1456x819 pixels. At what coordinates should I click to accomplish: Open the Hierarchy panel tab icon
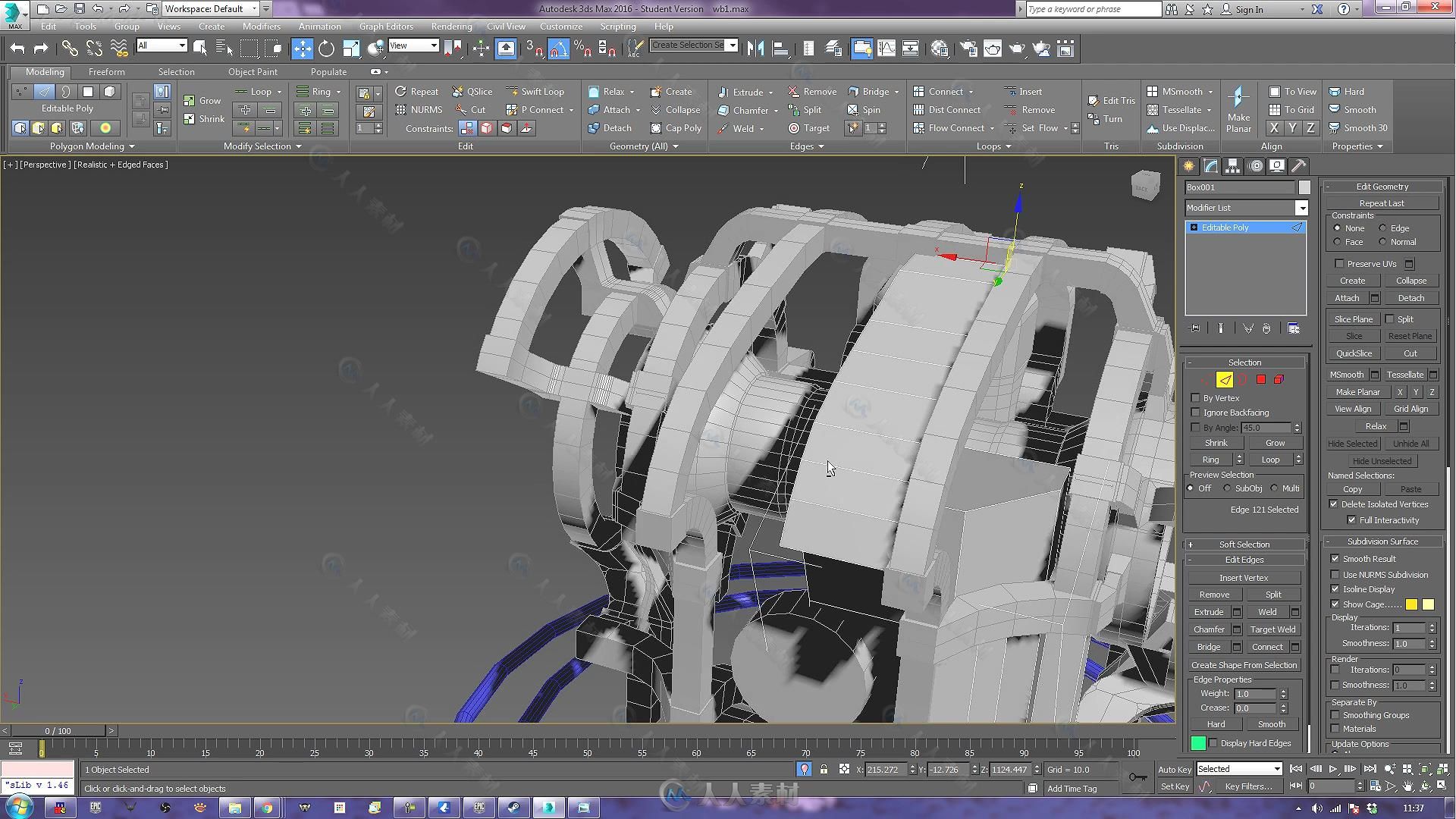(1233, 166)
